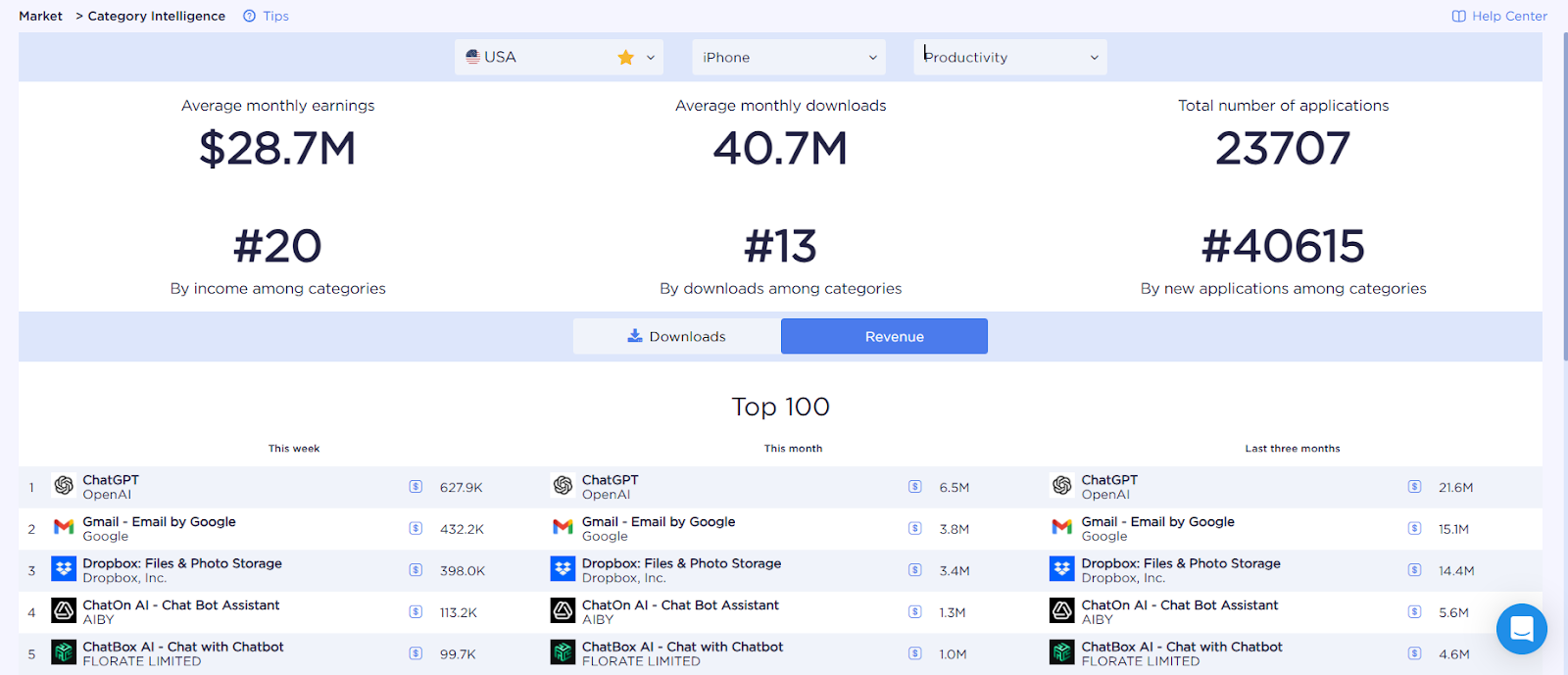
Task: Click dollar icon beside 6.5M value
Action: point(915,487)
